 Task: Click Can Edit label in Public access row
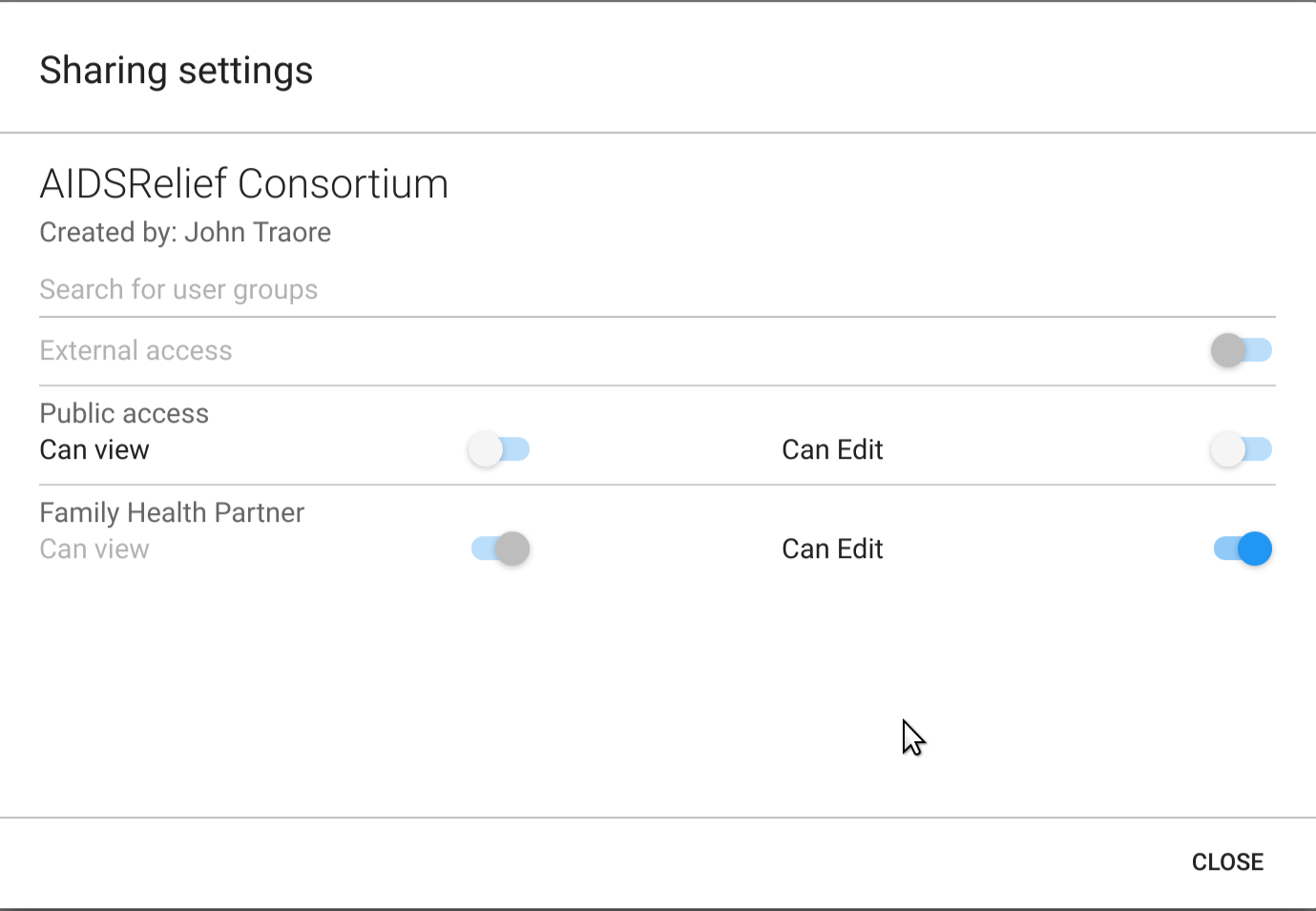coord(832,449)
